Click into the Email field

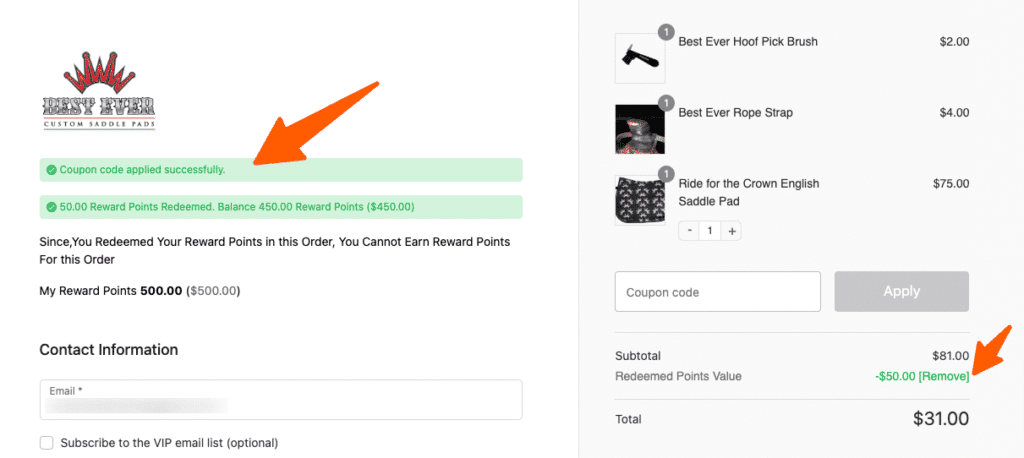(x=280, y=404)
